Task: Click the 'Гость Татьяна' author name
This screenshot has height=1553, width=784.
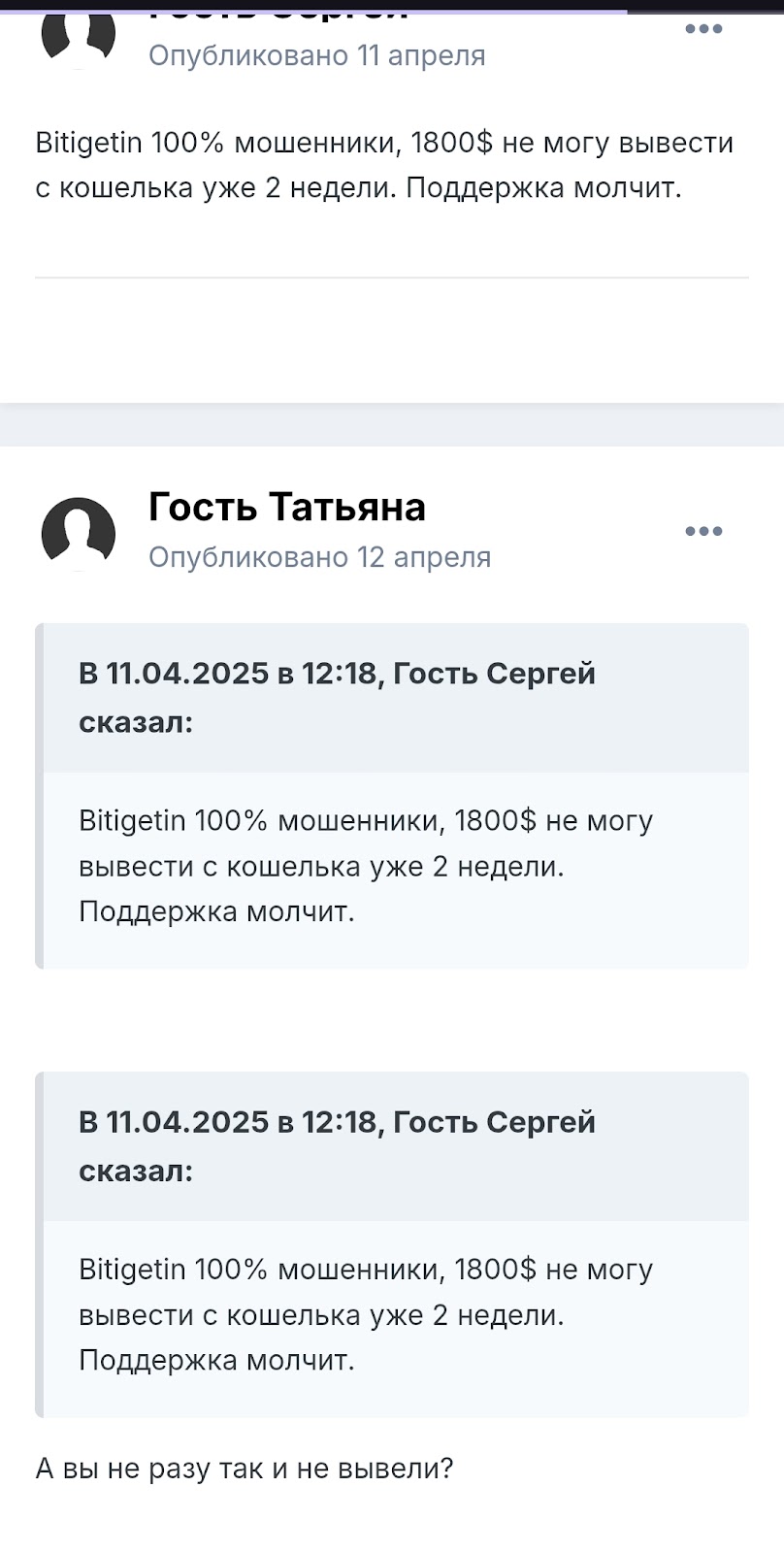Action: click(x=287, y=507)
